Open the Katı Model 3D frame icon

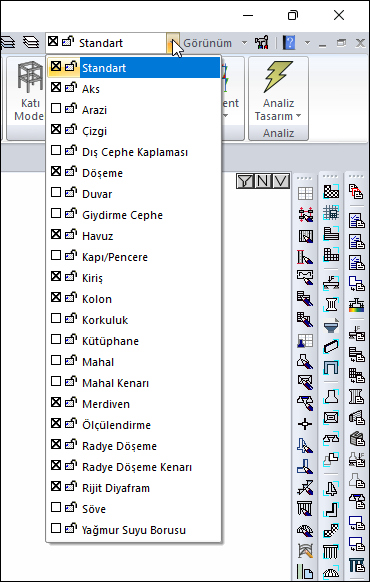coord(30,76)
